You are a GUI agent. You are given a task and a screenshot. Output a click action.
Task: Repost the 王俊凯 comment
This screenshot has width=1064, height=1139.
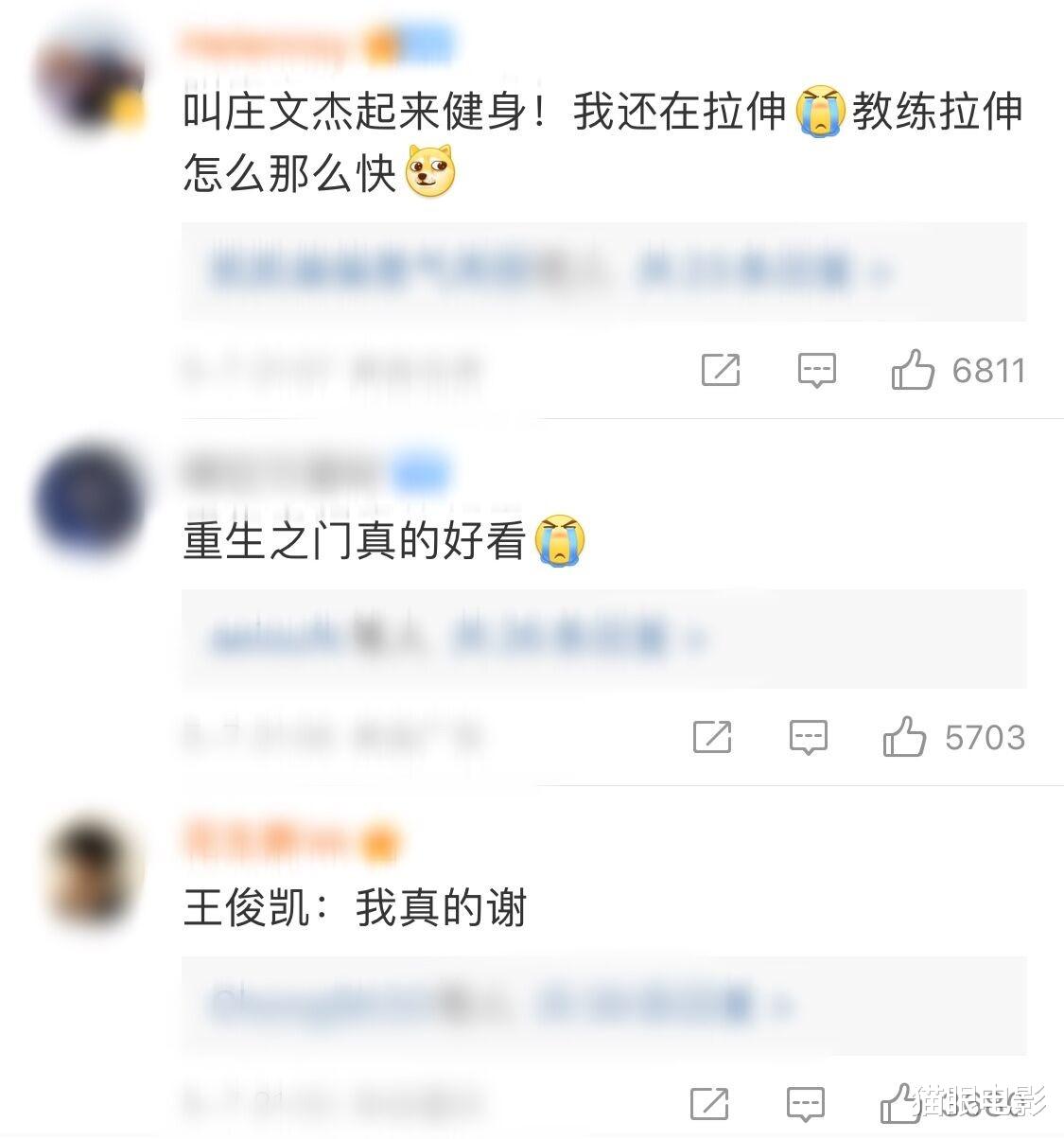709,1103
